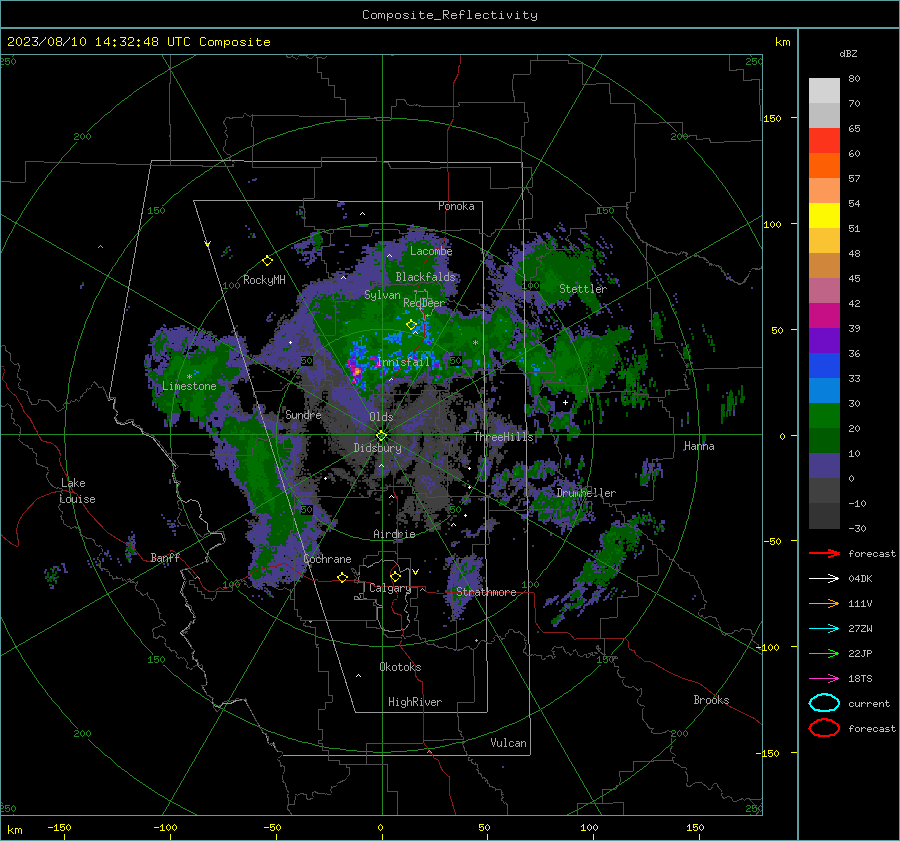
Task: Click the Hanna town label
Action: [699, 446]
